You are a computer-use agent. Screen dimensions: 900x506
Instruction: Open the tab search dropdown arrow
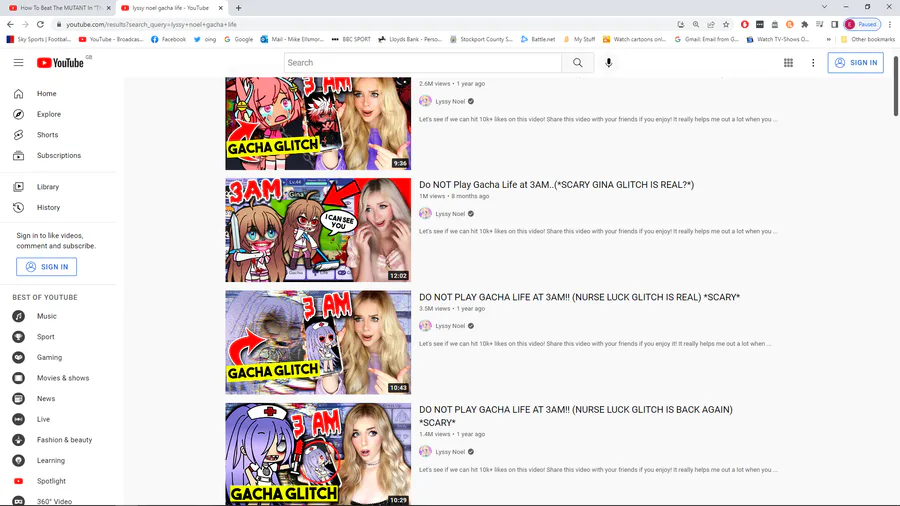[824, 7]
